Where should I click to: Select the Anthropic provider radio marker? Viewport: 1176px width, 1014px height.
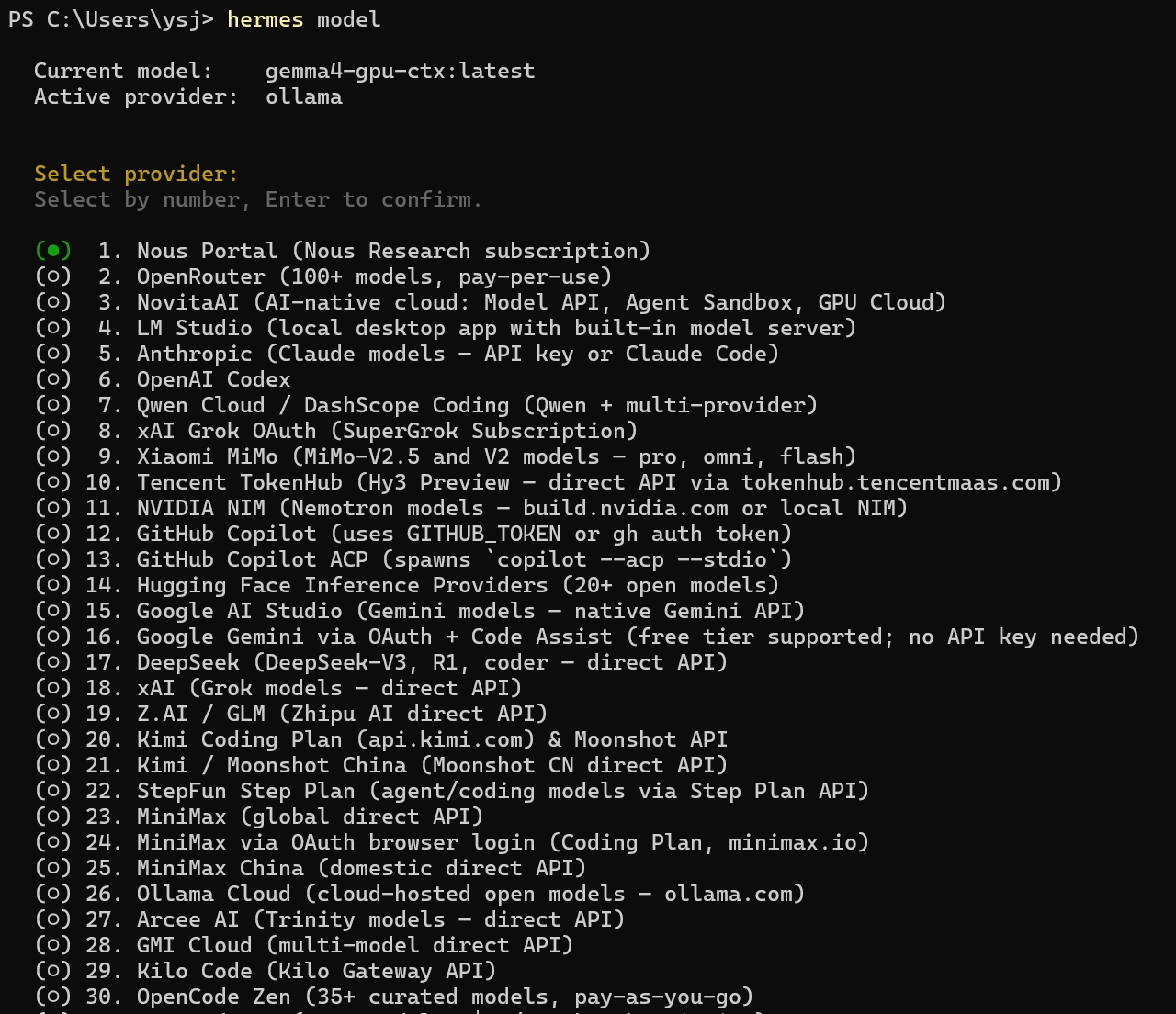pyautogui.click(x=53, y=354)
